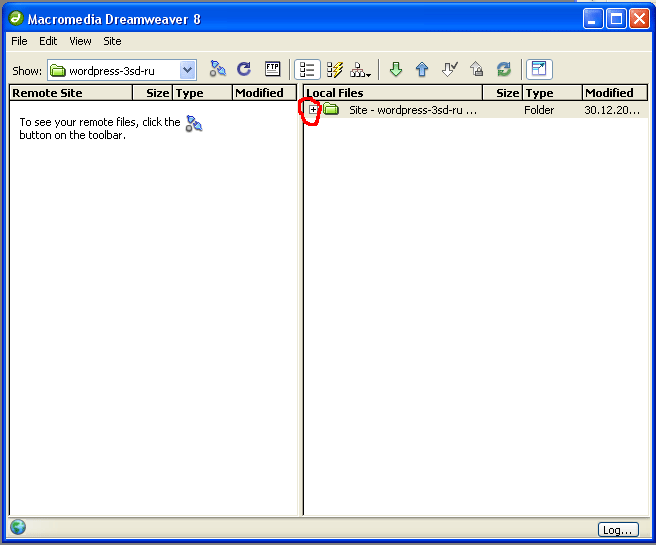This screenshot has width=656, height=545.
Task: Sort by Local Files column header
Action: 393,93
